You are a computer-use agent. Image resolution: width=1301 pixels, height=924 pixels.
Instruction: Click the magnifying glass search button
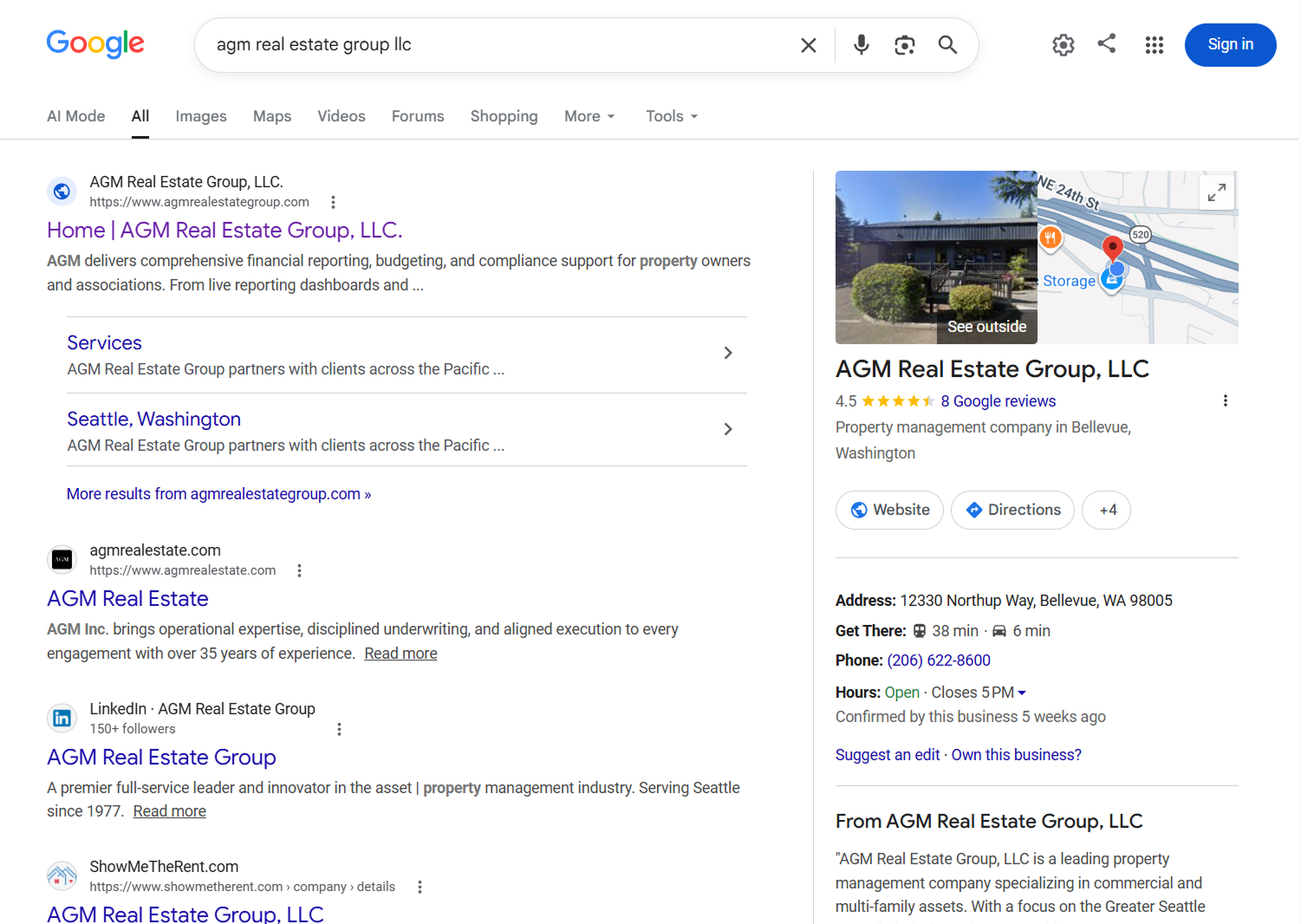pos(947,45)
